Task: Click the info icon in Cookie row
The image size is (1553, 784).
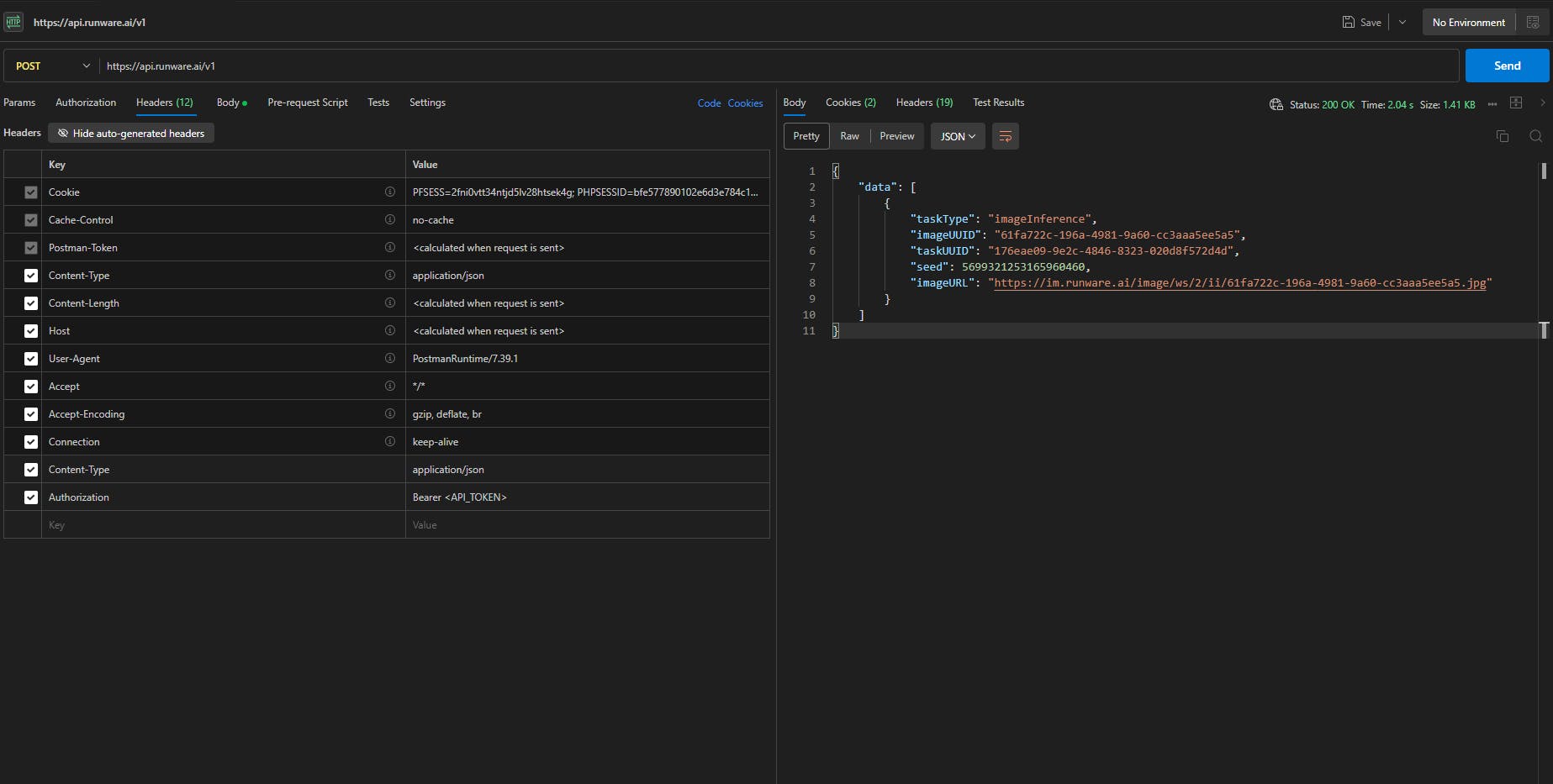Action: point(390,192)
